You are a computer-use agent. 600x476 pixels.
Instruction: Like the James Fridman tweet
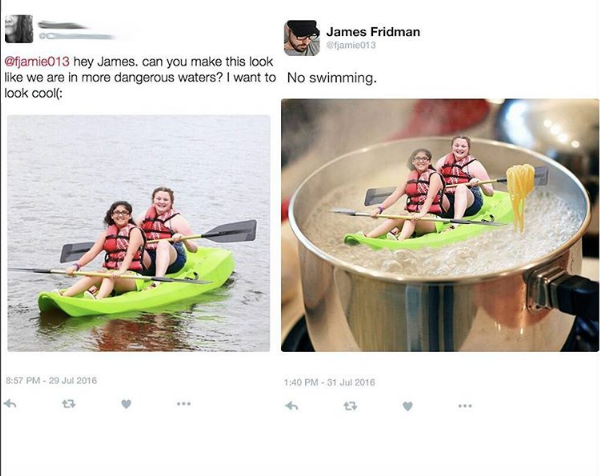pyautogui.click(x=408, y=406)
